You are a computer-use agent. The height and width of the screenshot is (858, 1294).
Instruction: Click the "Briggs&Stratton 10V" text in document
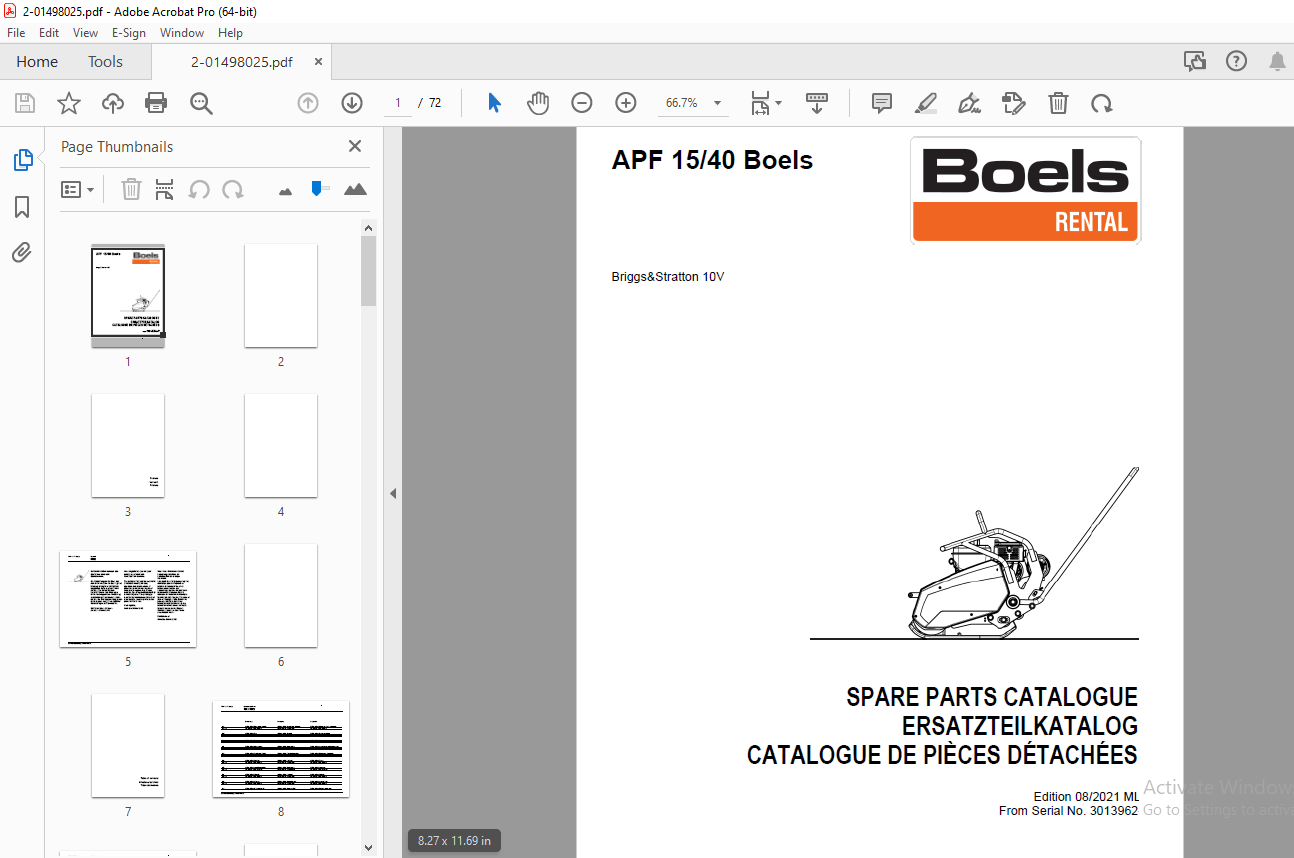coord(668,277)
